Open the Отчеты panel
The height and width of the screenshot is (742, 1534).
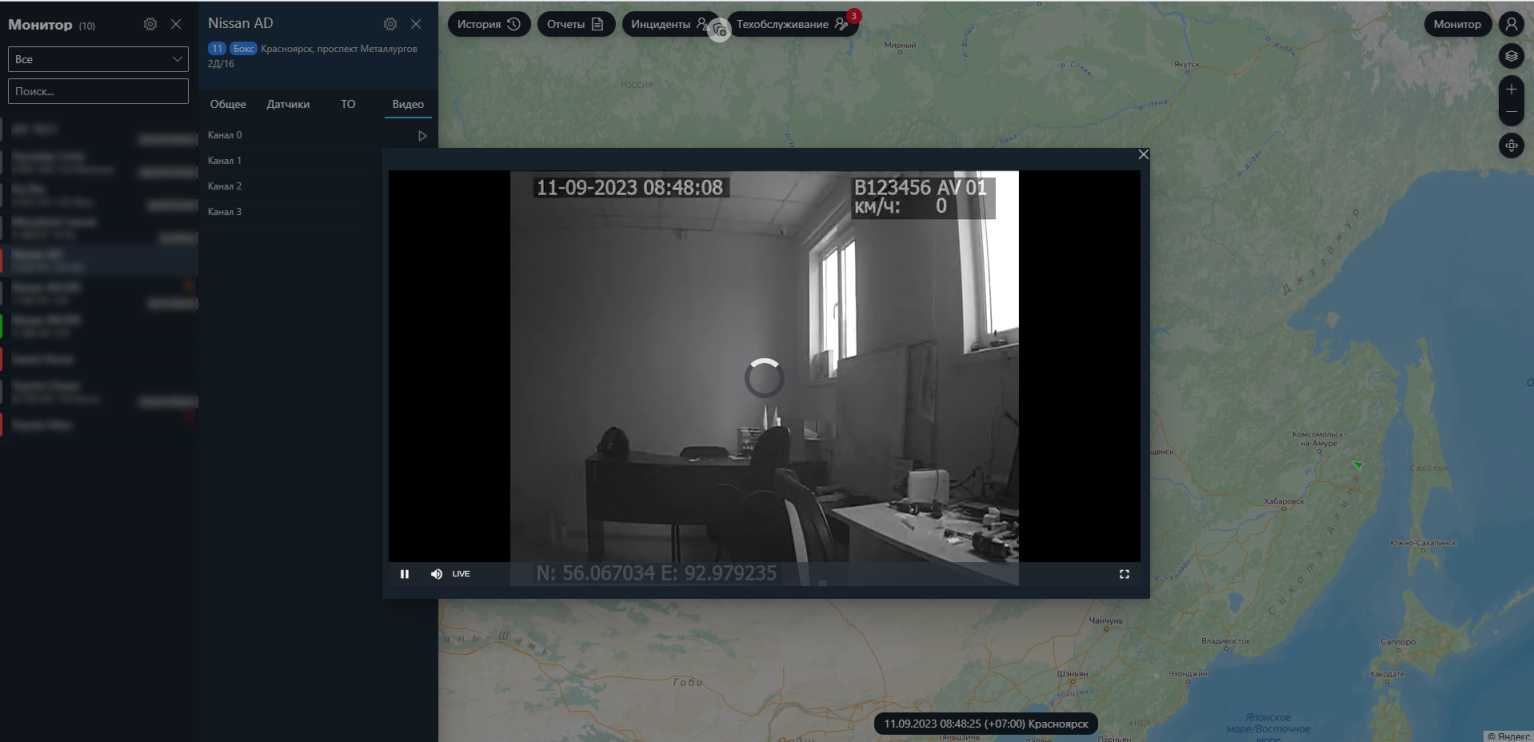575,23
